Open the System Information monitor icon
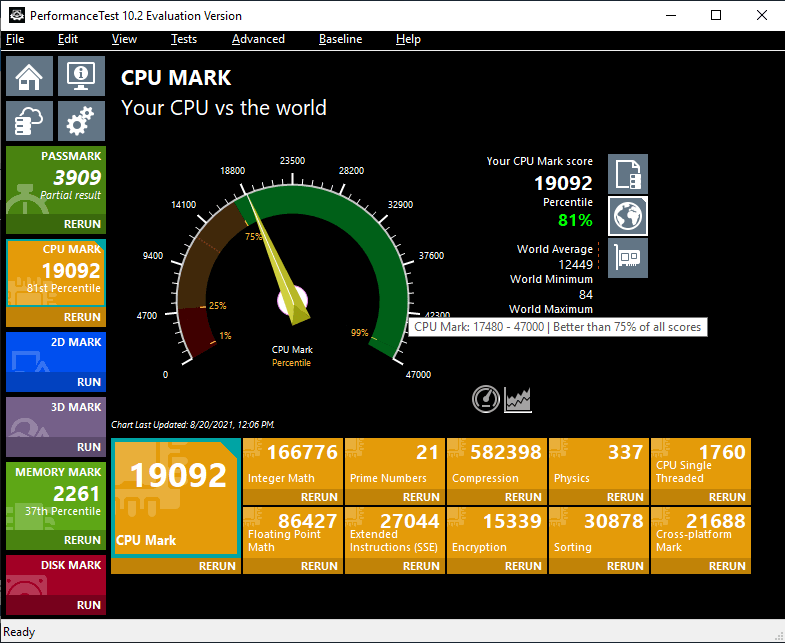The height and width of the screenshot is (643, 785). [x=82, y=76]
